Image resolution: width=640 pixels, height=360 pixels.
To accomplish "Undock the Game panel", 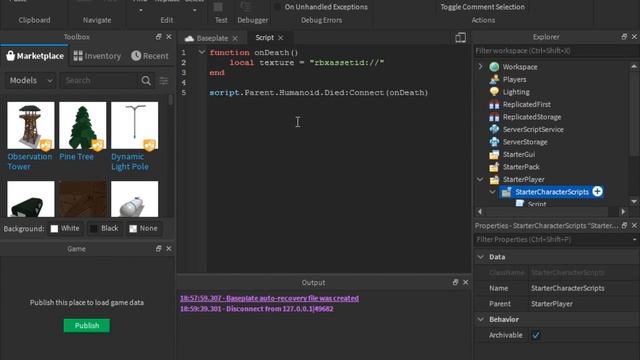I will (158, 249).
